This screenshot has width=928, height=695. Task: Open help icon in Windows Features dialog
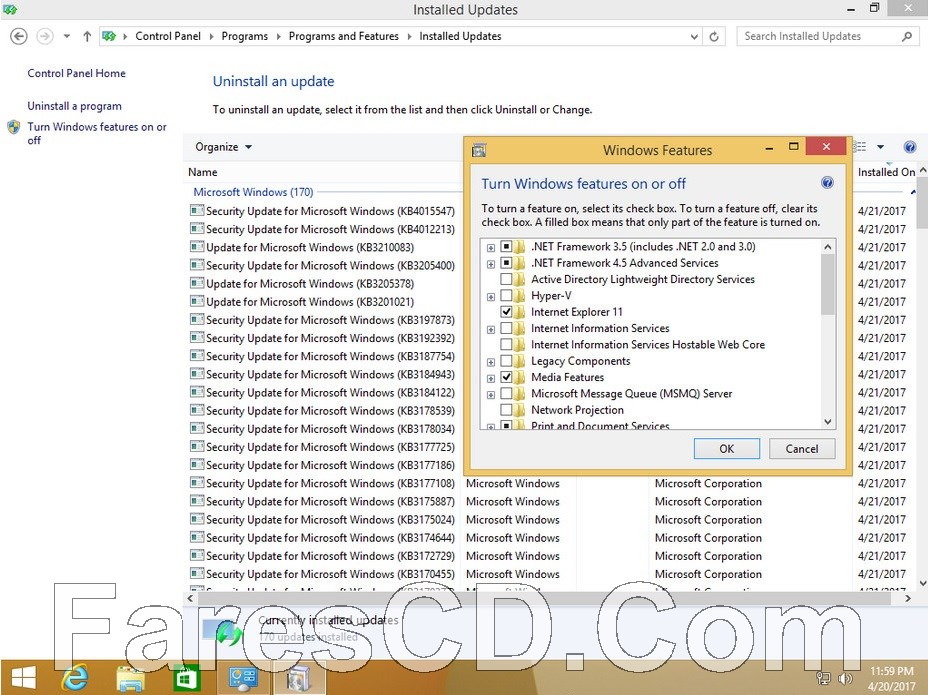pyautogui.click(x=827, y=183)
